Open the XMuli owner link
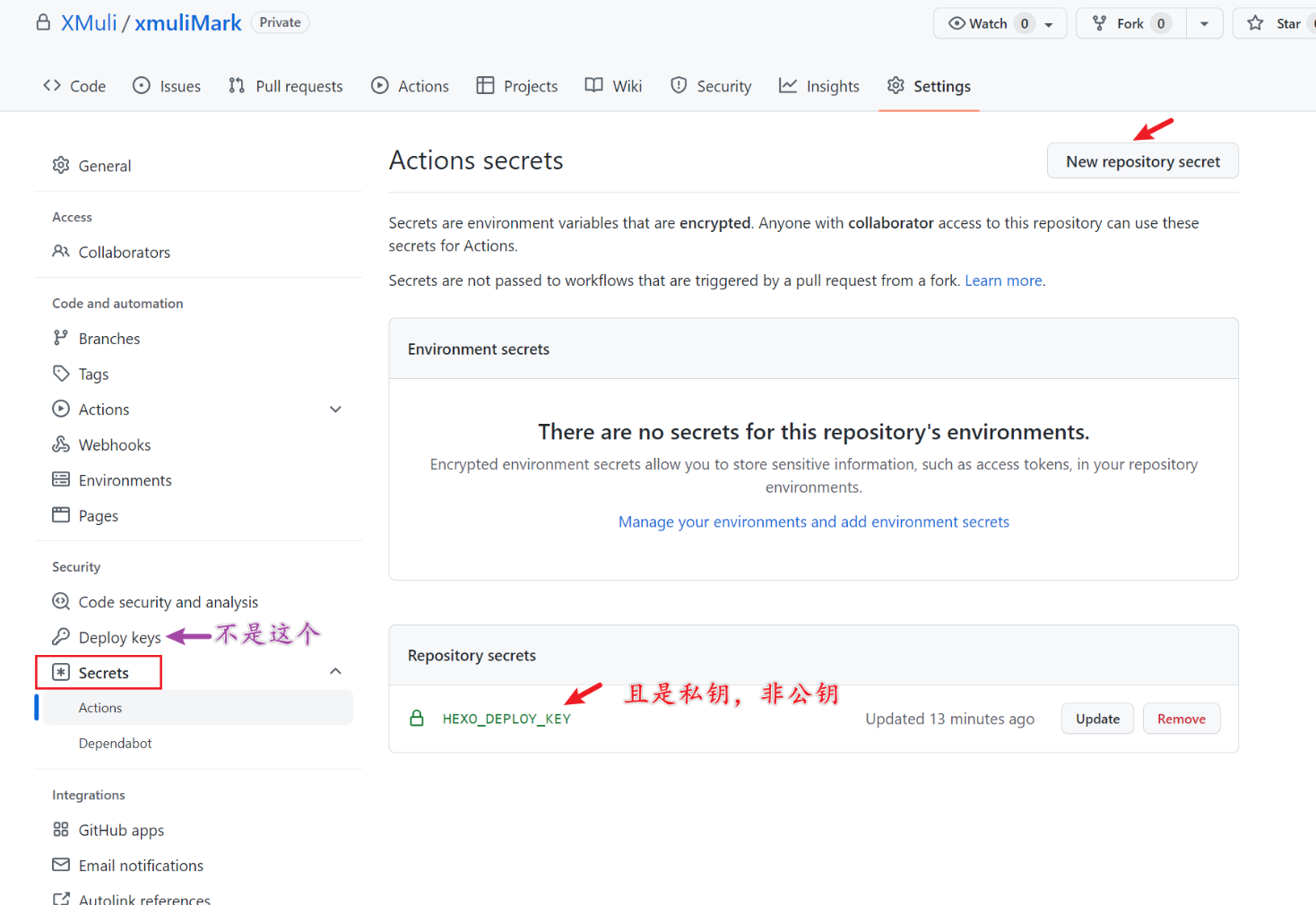The image size is (1316, 905). [x=89, y=22]
